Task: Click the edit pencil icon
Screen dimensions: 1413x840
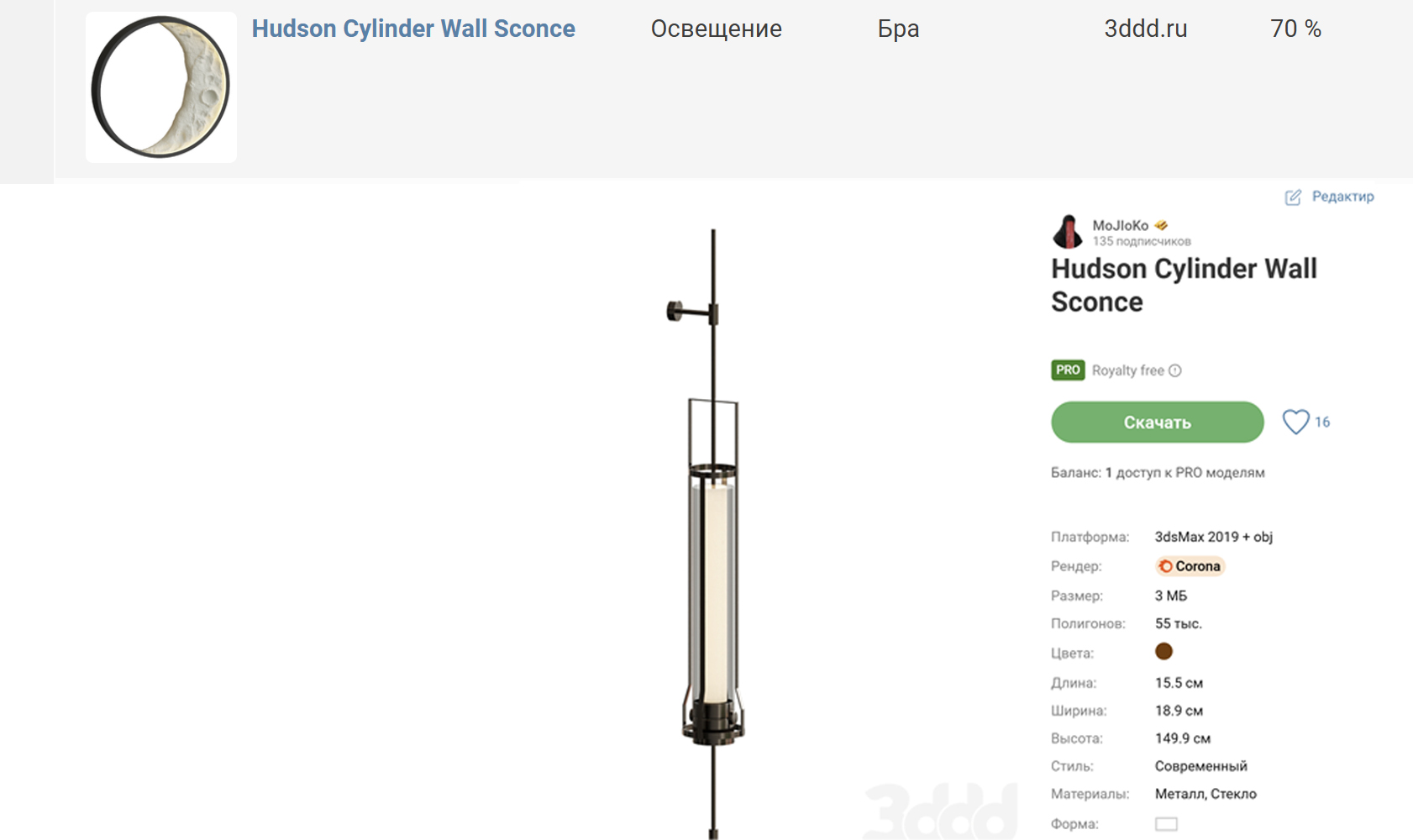Action: pos(1293,197)
